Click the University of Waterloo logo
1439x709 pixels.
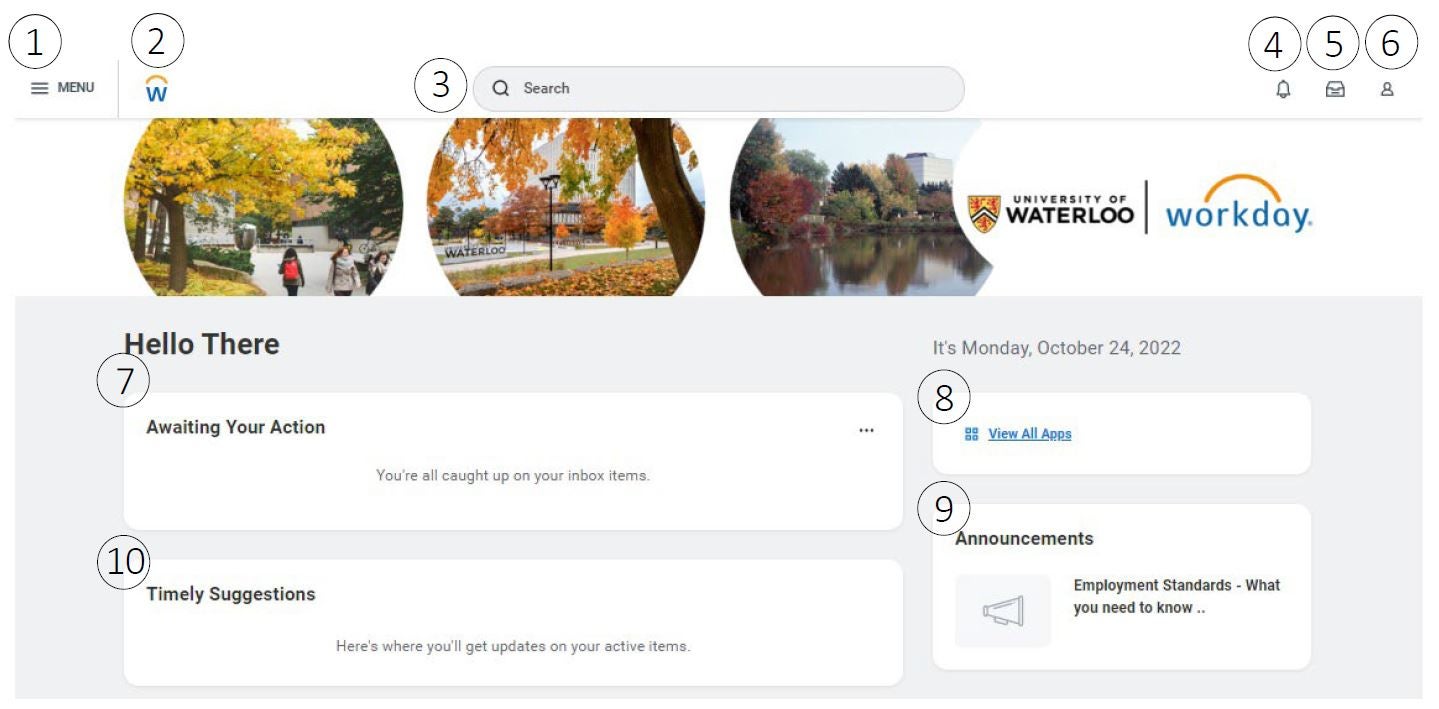(1051, 208)
